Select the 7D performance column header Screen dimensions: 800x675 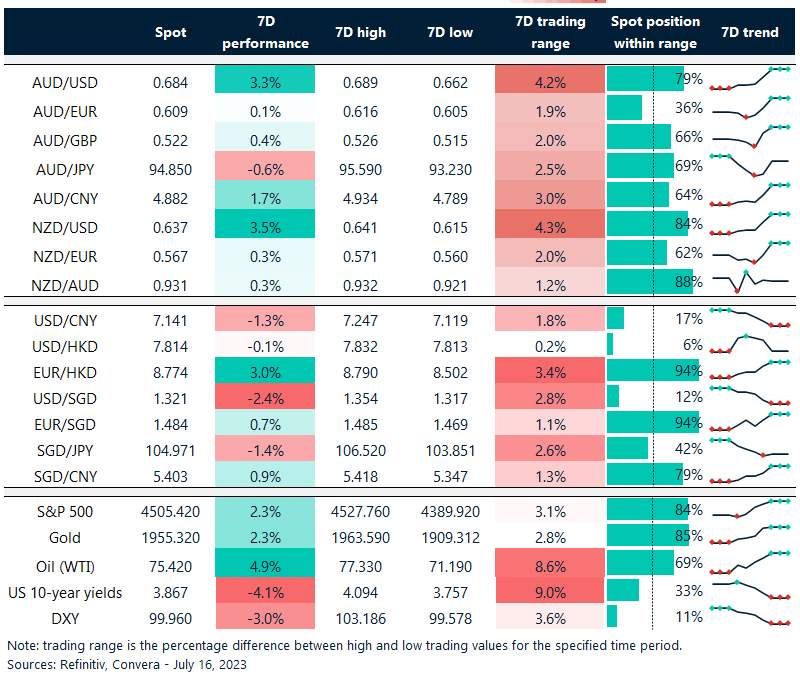pyautogui.click(x=264, y=32)
